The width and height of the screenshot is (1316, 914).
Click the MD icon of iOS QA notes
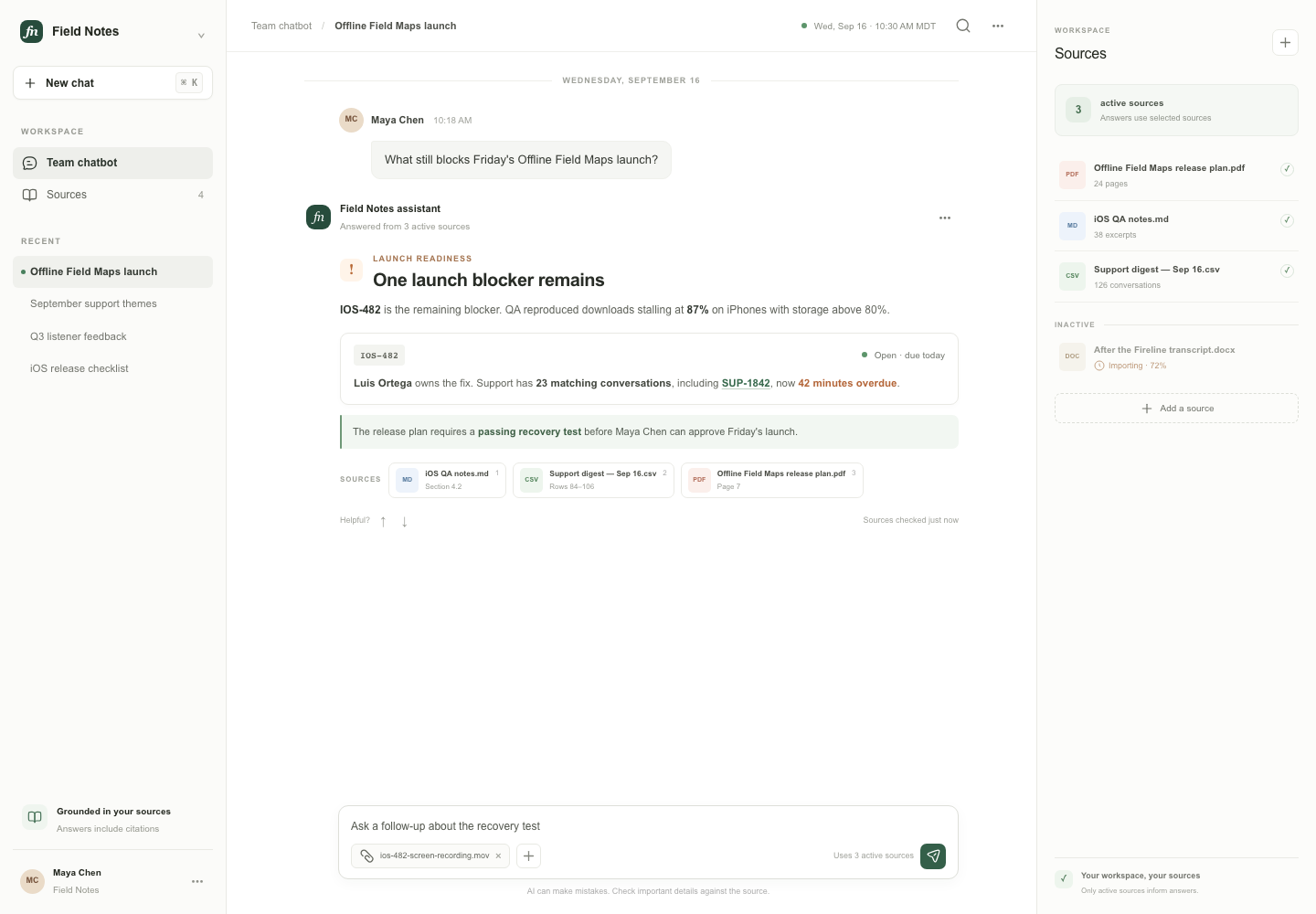click(x=1072, y=226)
